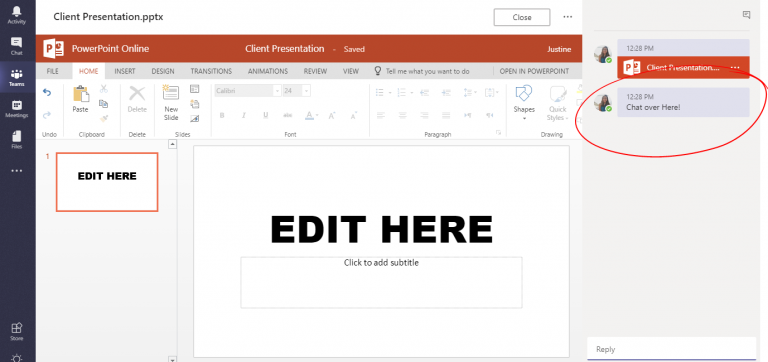The image size is (768, 362).
Task: Open the Shapes gallery
Action: (524, 103)
